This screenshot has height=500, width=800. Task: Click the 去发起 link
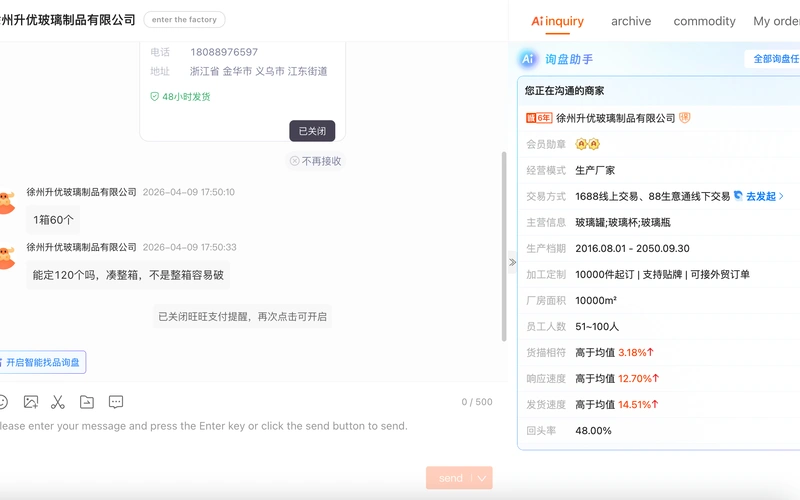click(x=761, y=196)
